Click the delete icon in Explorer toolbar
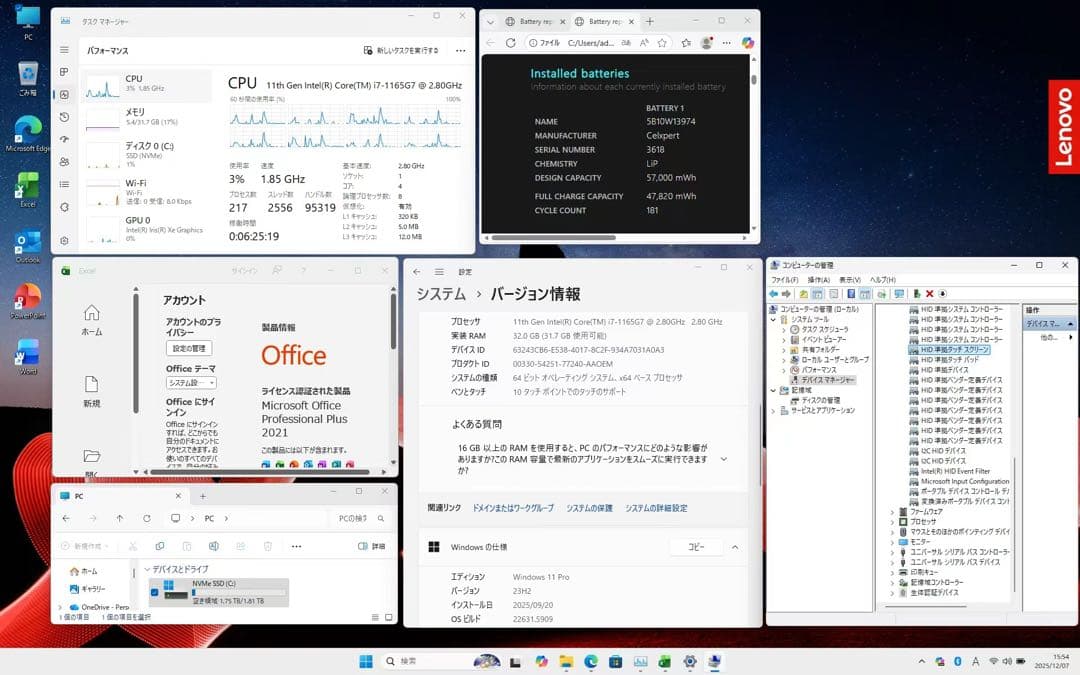 tap(266, 544)
